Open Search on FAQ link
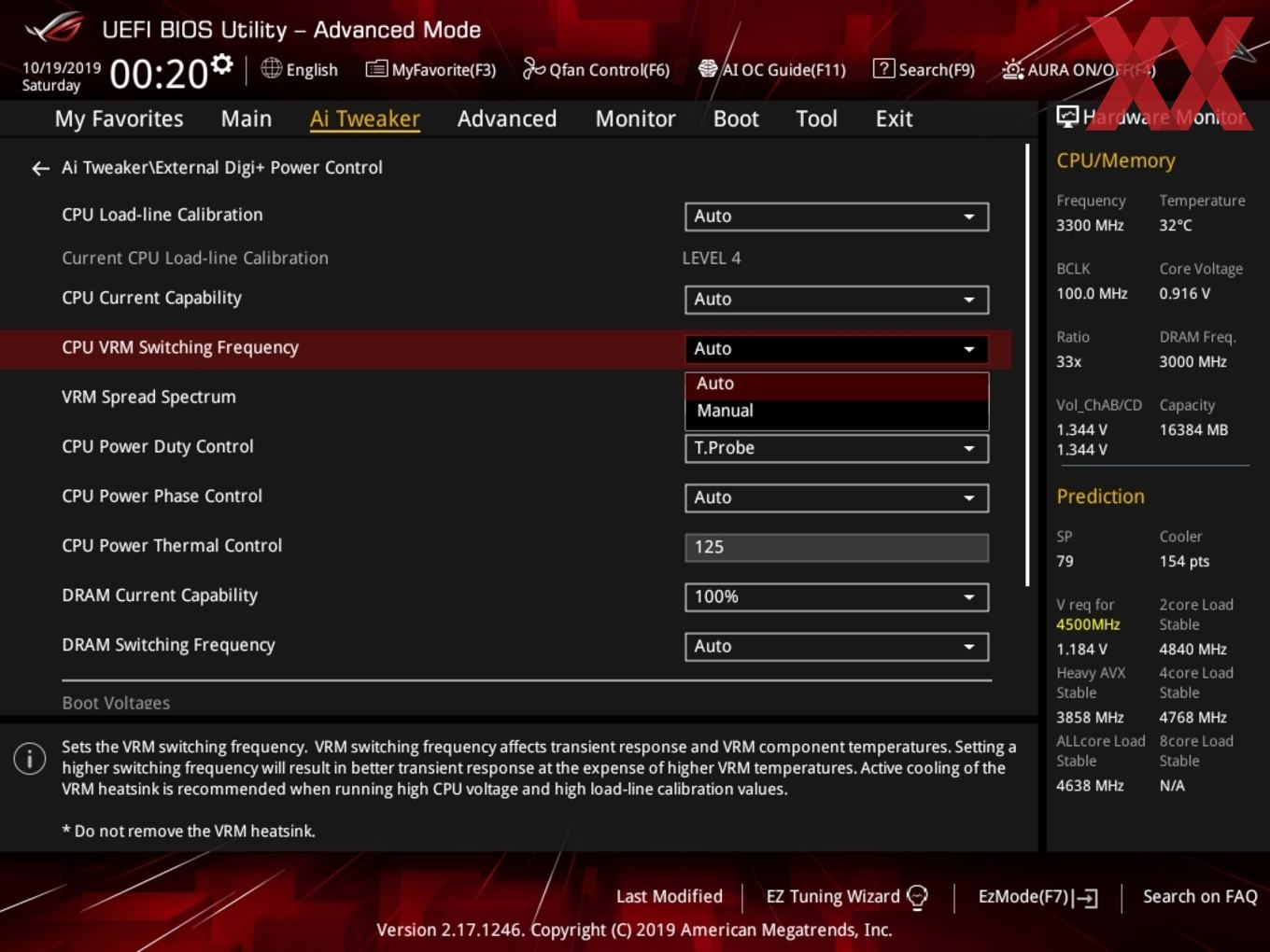Screen dimensions: 1270x952 click(x=1200, y=897)
